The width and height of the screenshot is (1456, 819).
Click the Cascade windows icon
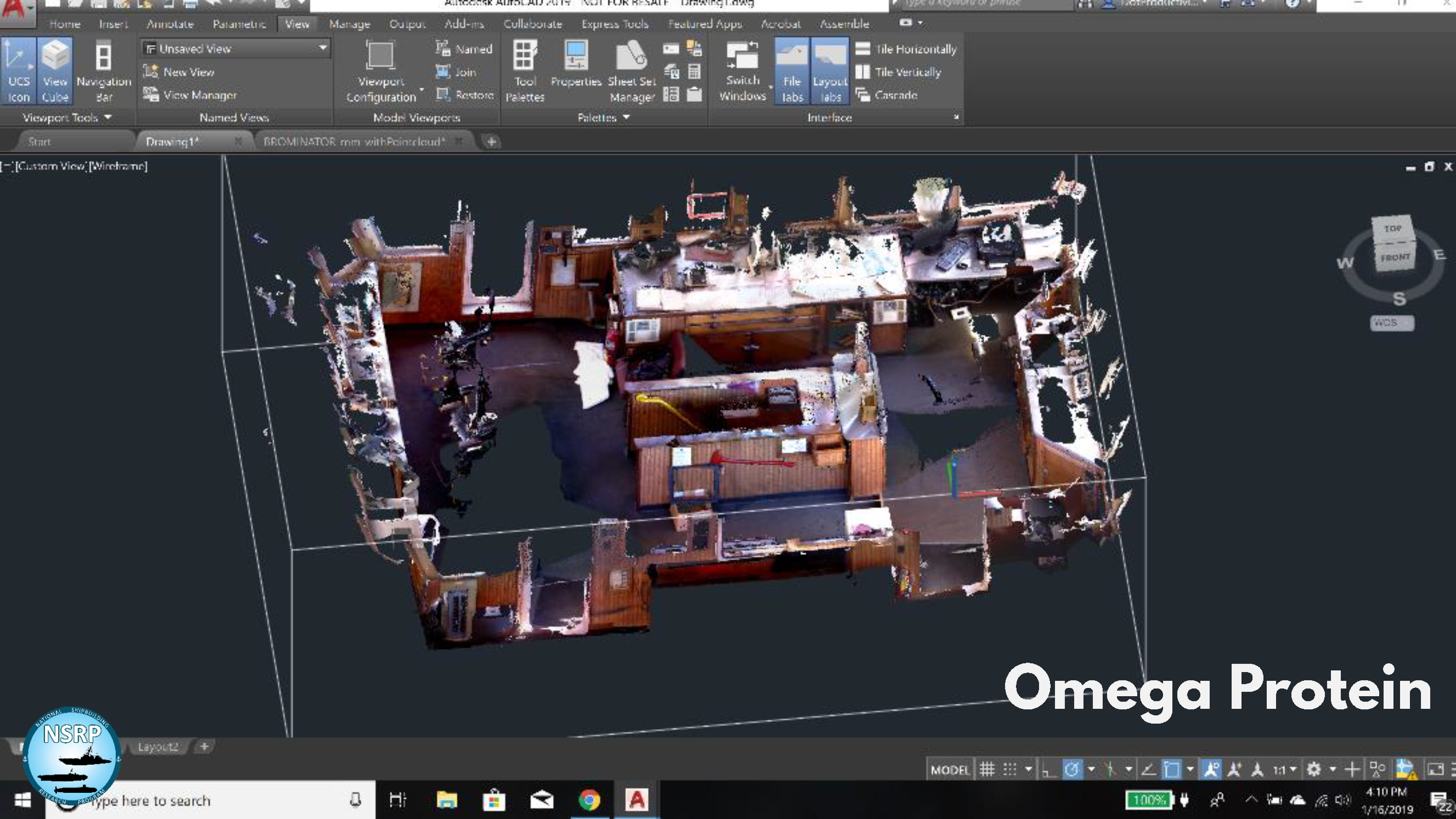click(x=863, y=94)
